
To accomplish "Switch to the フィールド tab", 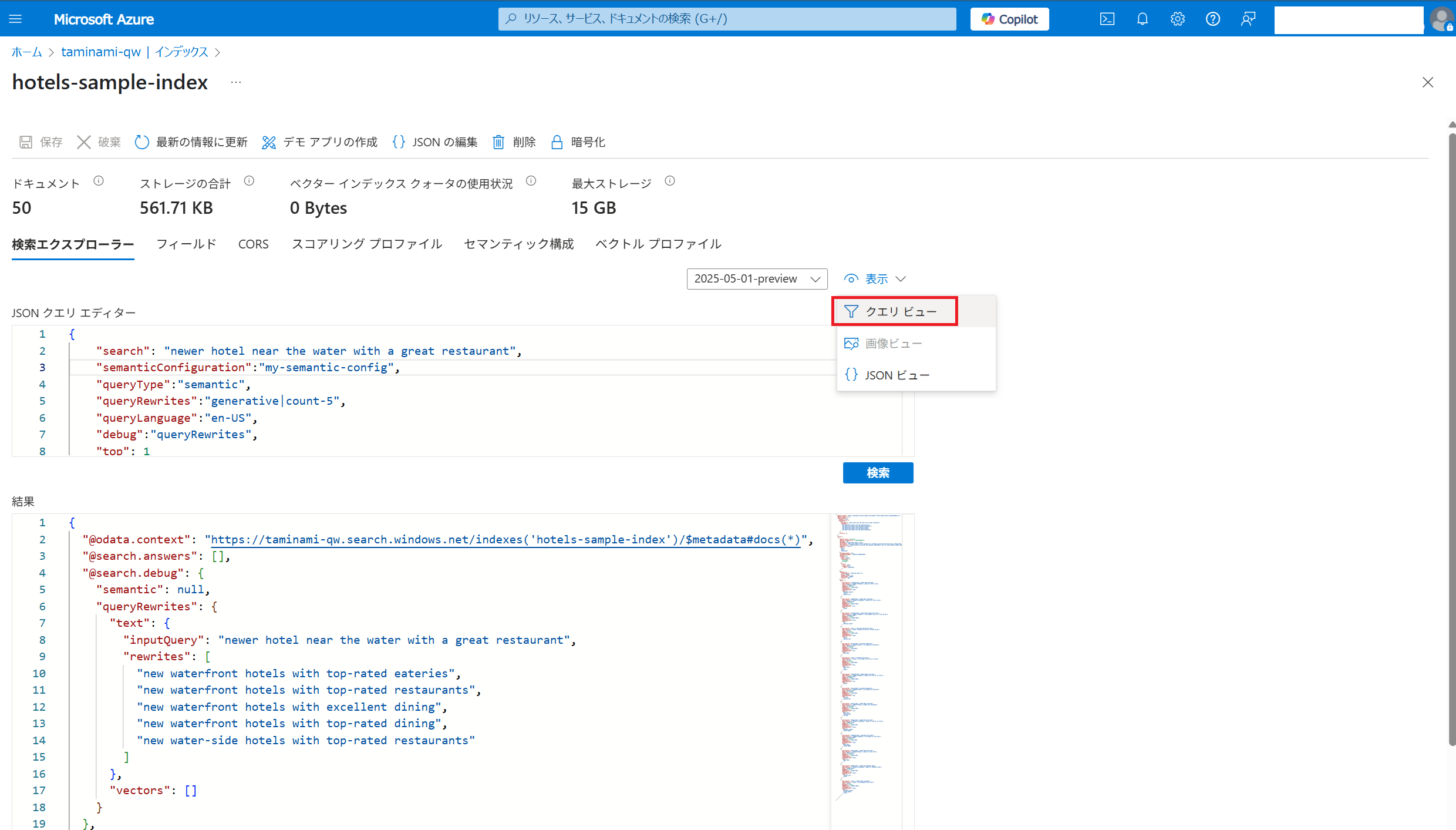I will tap(186, 244).
